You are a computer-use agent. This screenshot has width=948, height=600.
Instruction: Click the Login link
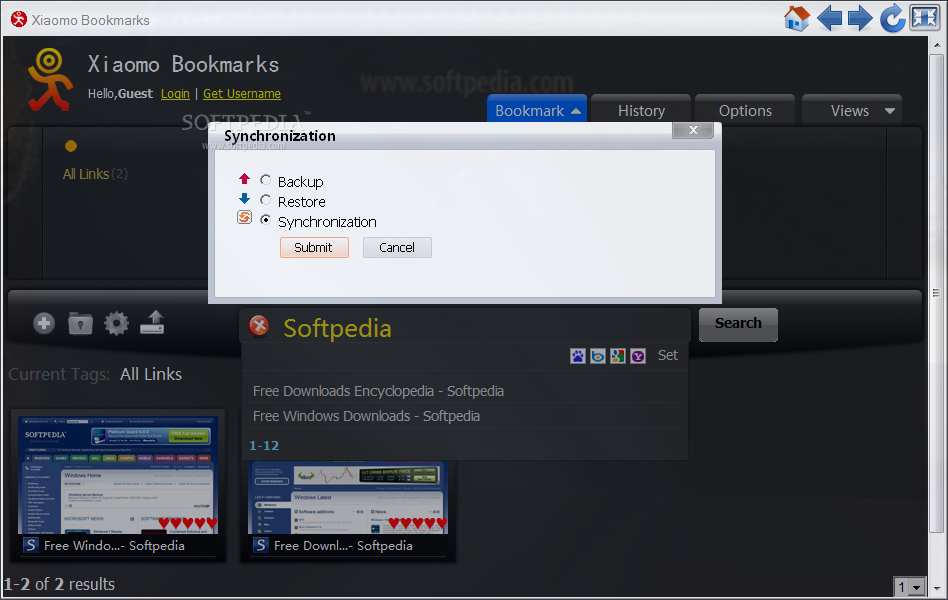pyautogui.click(x=175, y=94)
